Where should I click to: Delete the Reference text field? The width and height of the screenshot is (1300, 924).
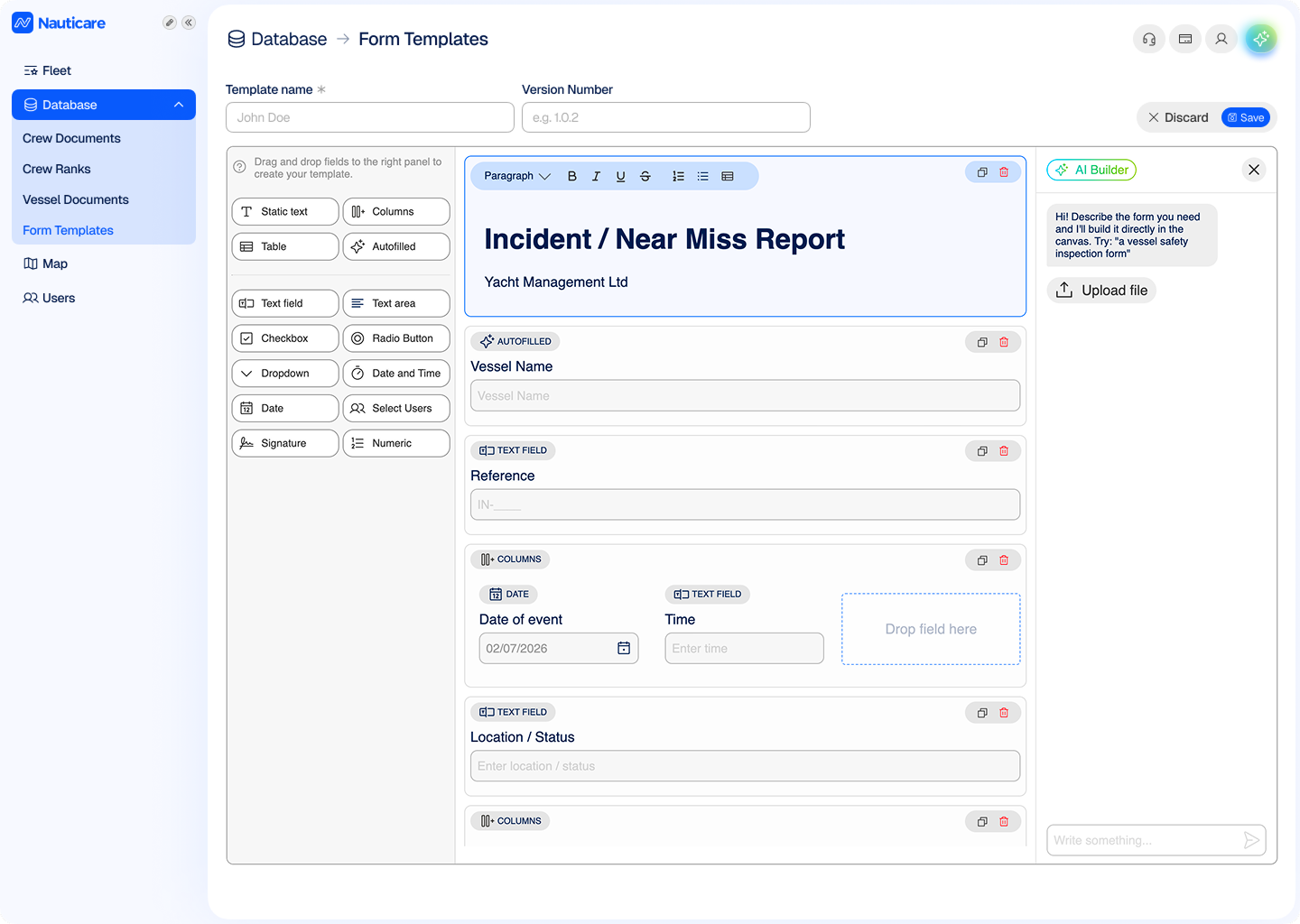[x=1004, y=451]
